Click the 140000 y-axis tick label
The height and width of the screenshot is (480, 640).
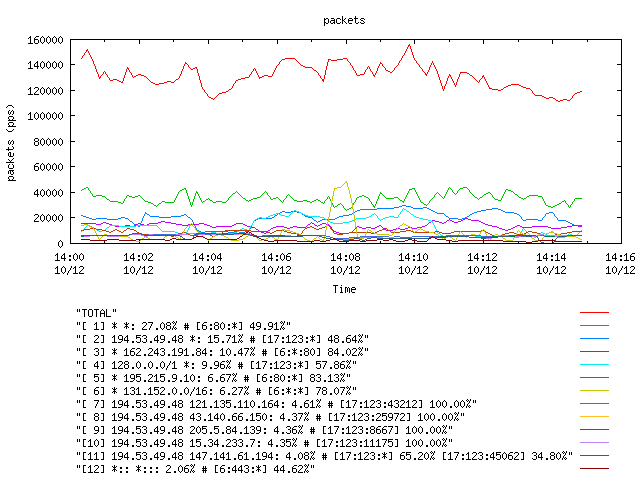click(x=45, y=65)
